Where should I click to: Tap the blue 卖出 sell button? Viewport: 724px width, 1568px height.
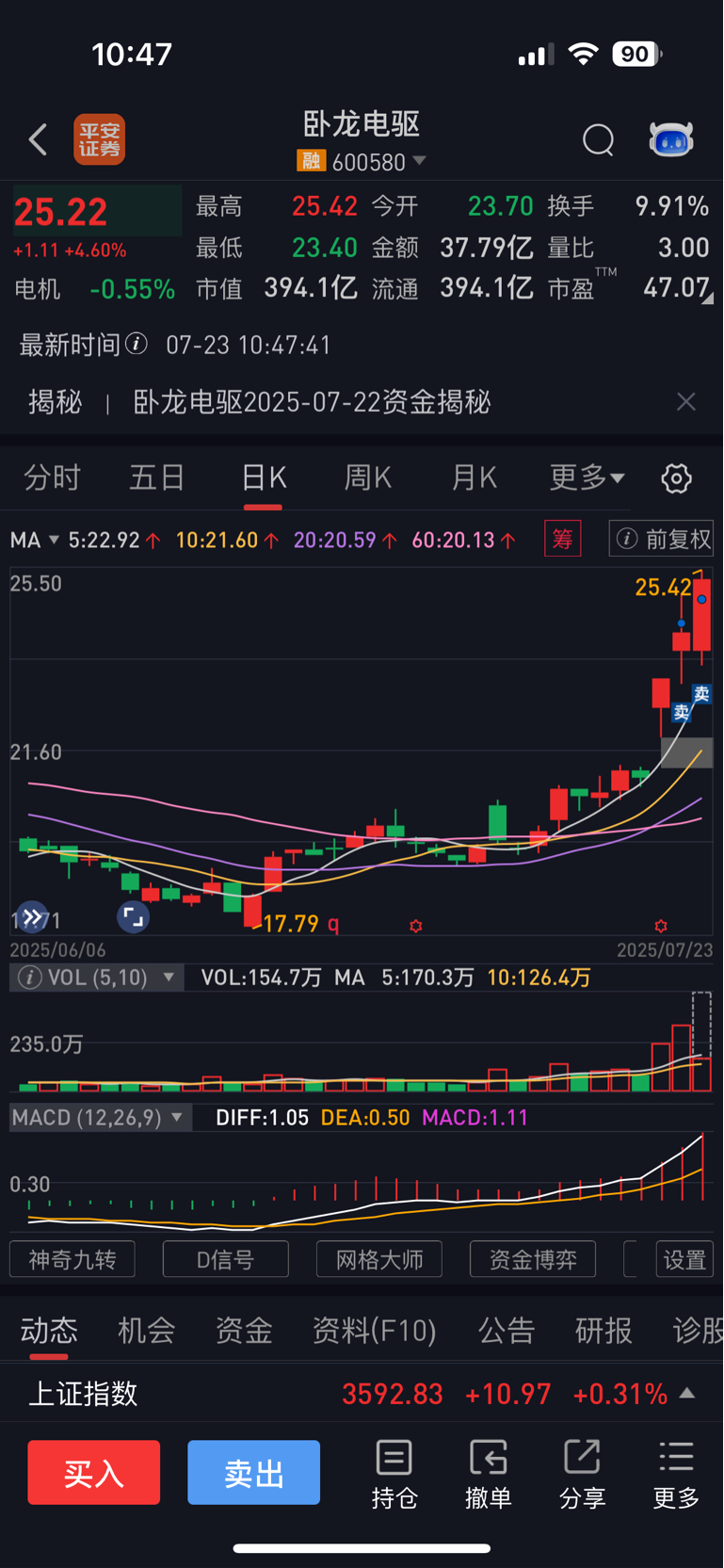(253, 1472)
